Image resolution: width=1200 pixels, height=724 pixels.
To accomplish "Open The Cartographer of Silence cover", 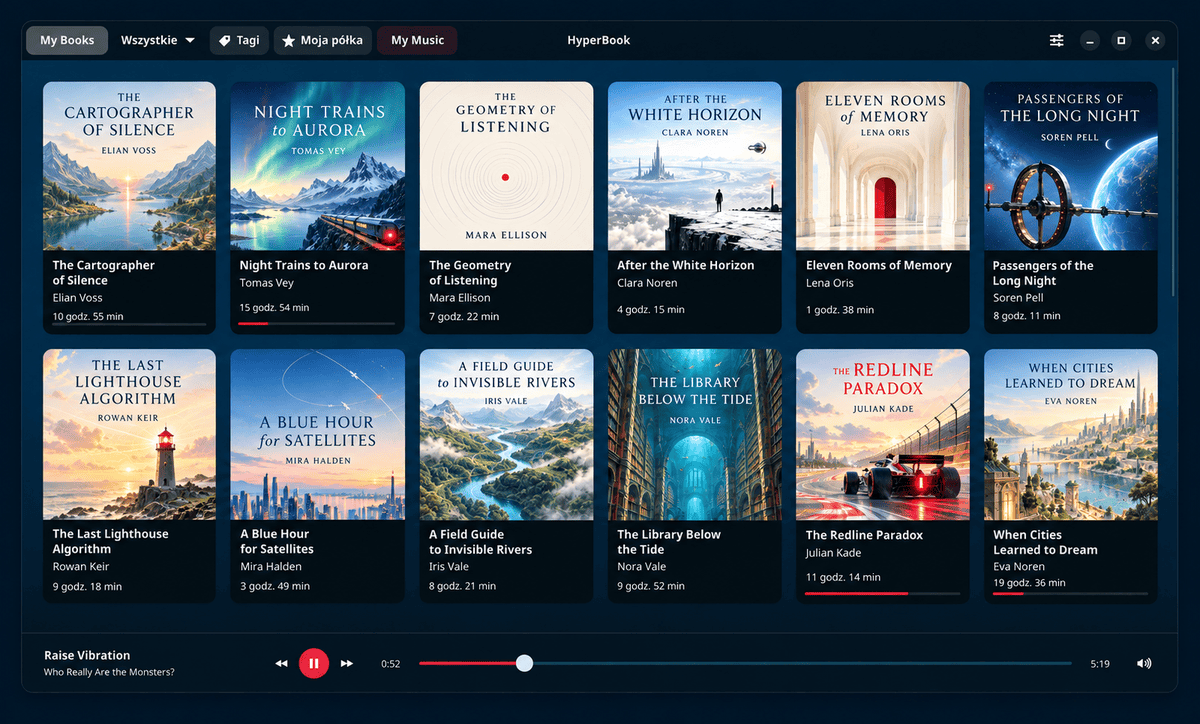I will point(129,166).
